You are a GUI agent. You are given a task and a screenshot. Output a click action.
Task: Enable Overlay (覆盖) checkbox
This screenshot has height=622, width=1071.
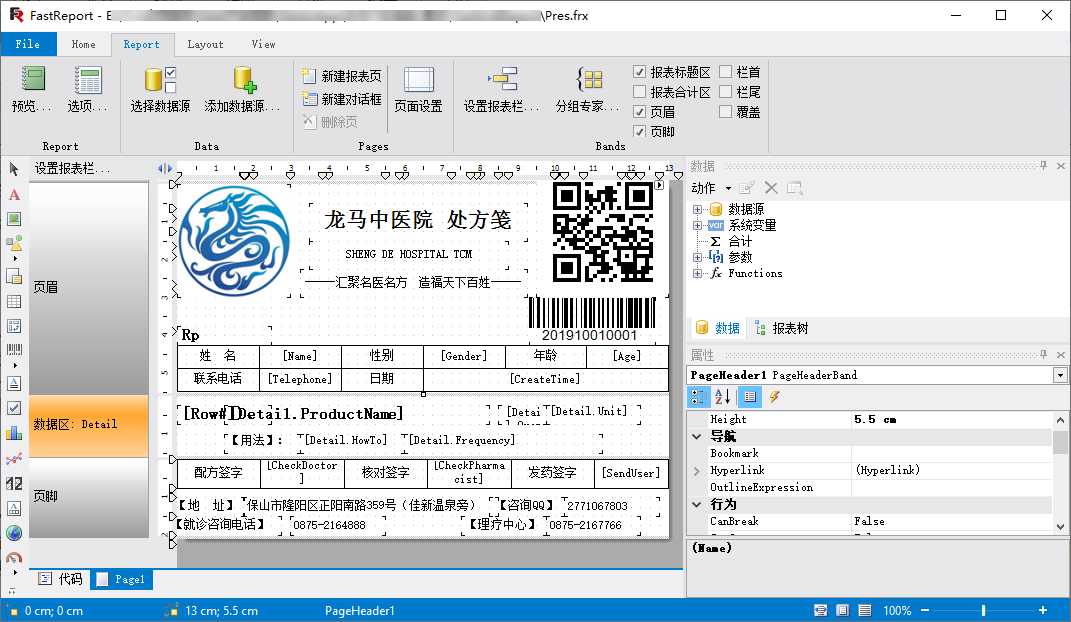click(725, 111)
